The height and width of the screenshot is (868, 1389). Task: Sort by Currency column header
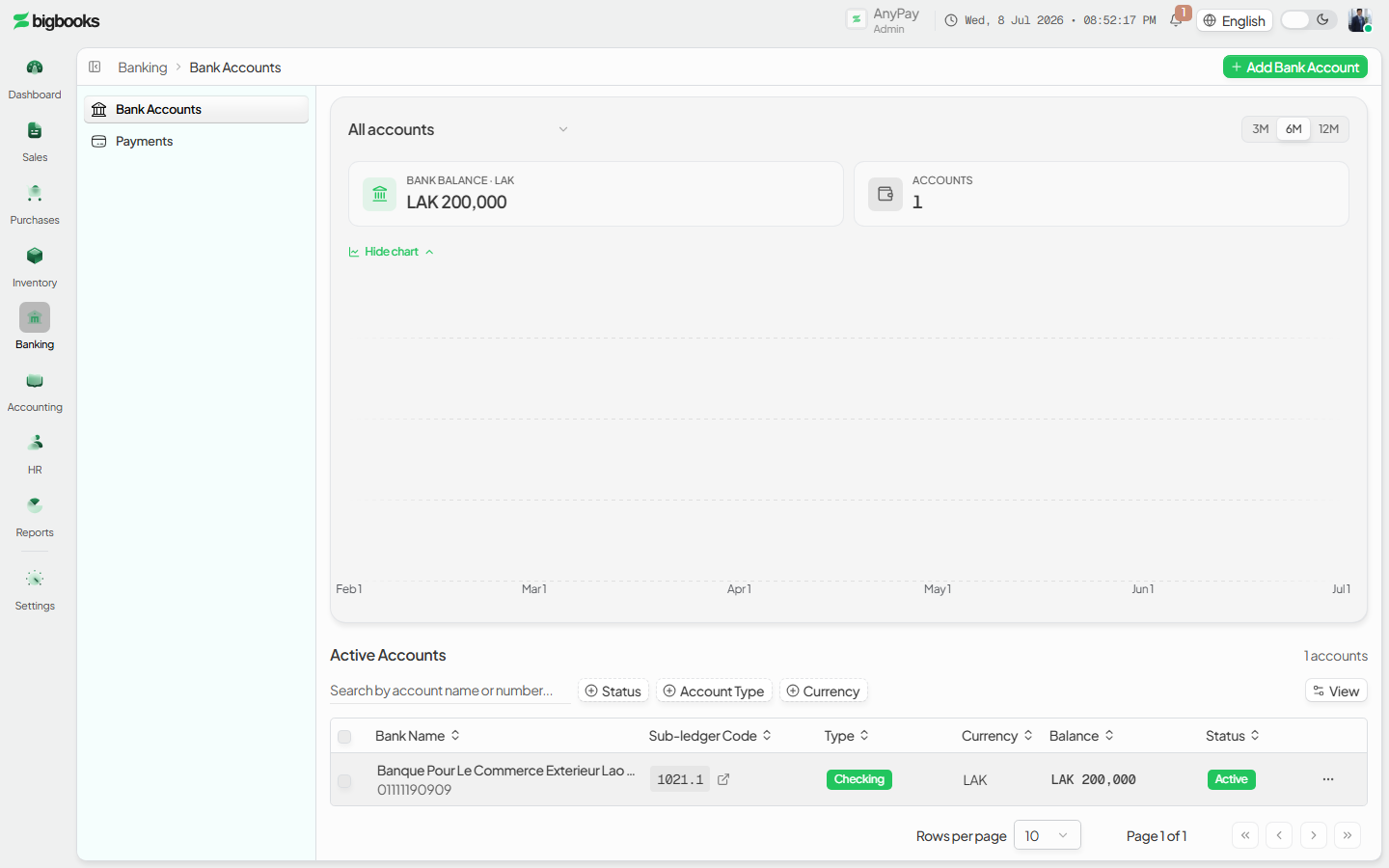pyautogui.click(x=997, y=736)
